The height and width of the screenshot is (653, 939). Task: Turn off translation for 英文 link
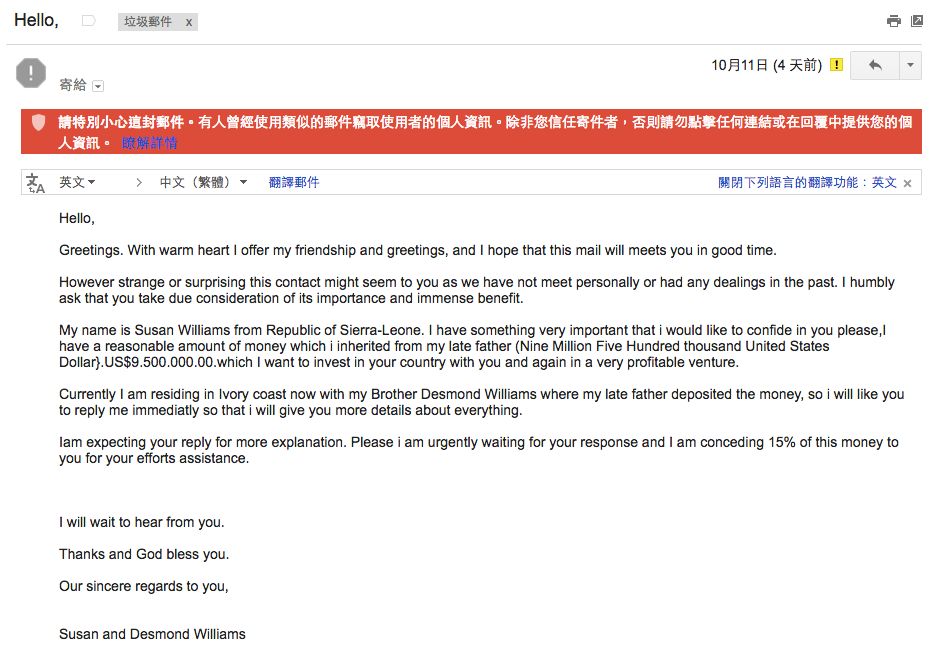[x=807, y=183]
